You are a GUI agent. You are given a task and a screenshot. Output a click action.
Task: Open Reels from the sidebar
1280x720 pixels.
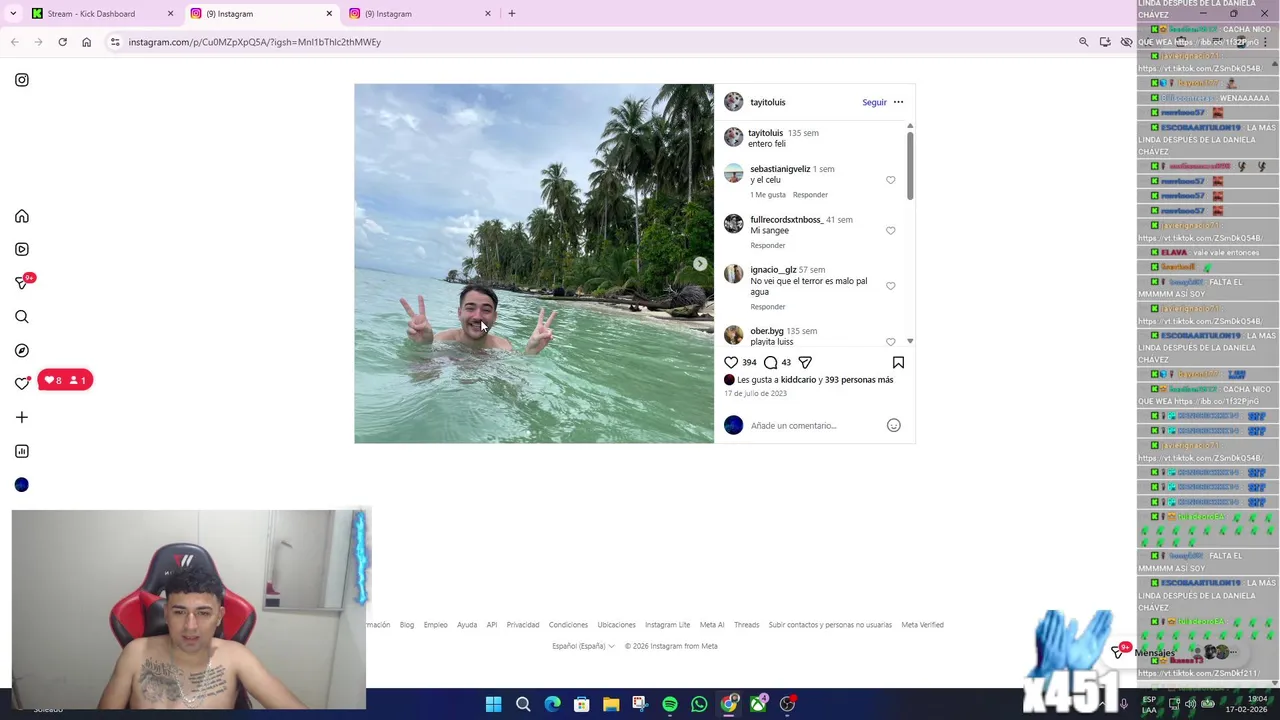[x=22, y=249]
